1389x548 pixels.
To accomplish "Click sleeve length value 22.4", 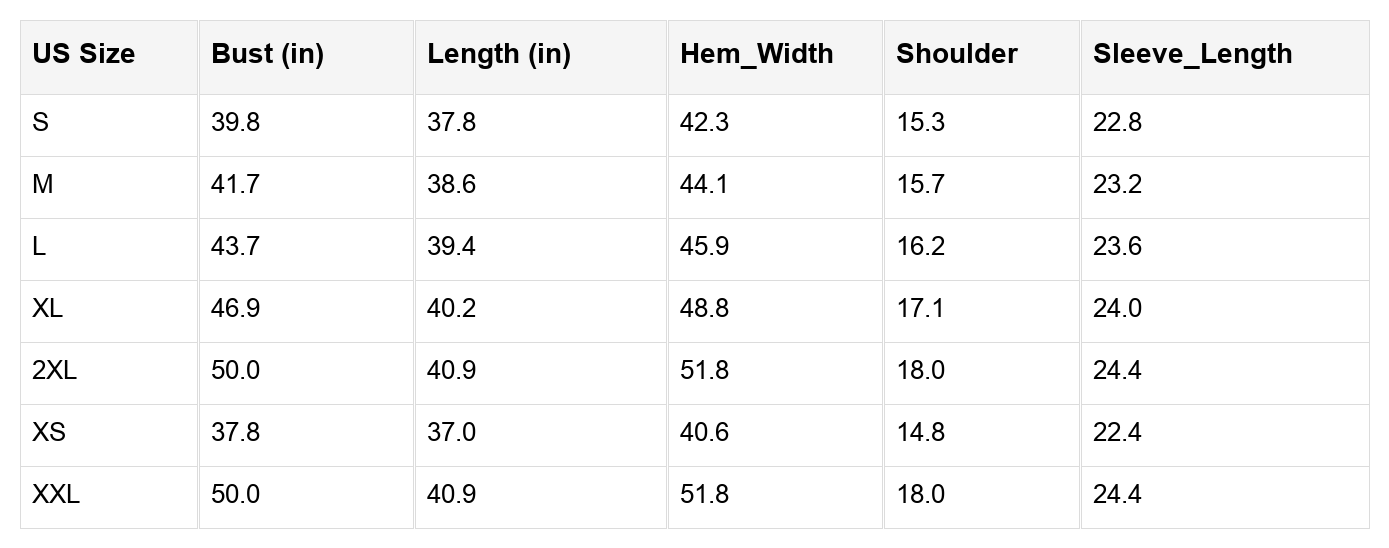I will [1117, 433].
